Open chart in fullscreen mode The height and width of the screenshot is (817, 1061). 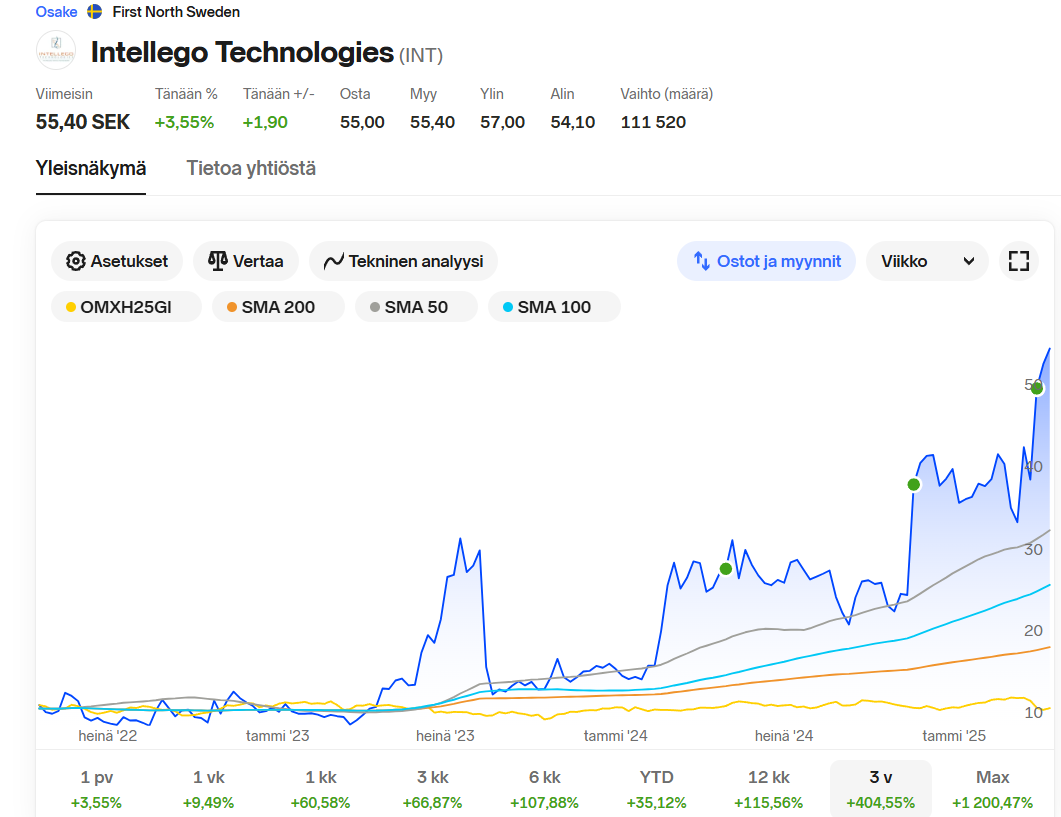tap(1018, 261)
